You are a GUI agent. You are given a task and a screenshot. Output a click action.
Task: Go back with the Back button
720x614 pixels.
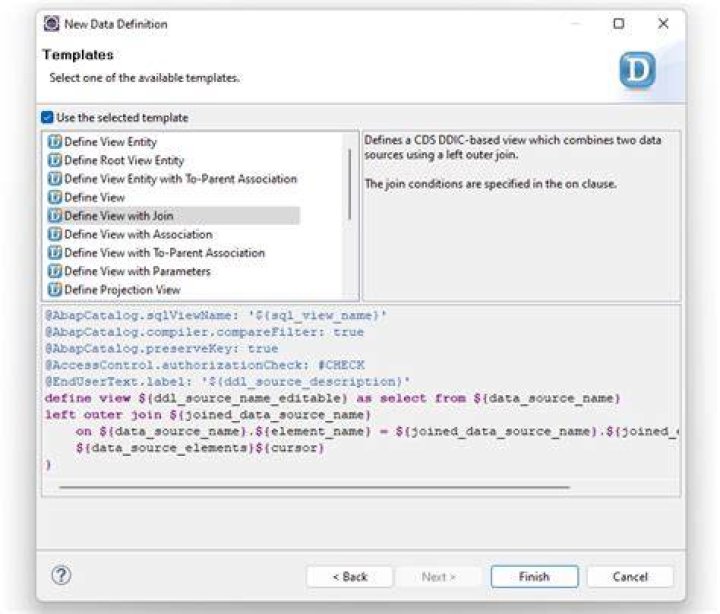[349, 576]
